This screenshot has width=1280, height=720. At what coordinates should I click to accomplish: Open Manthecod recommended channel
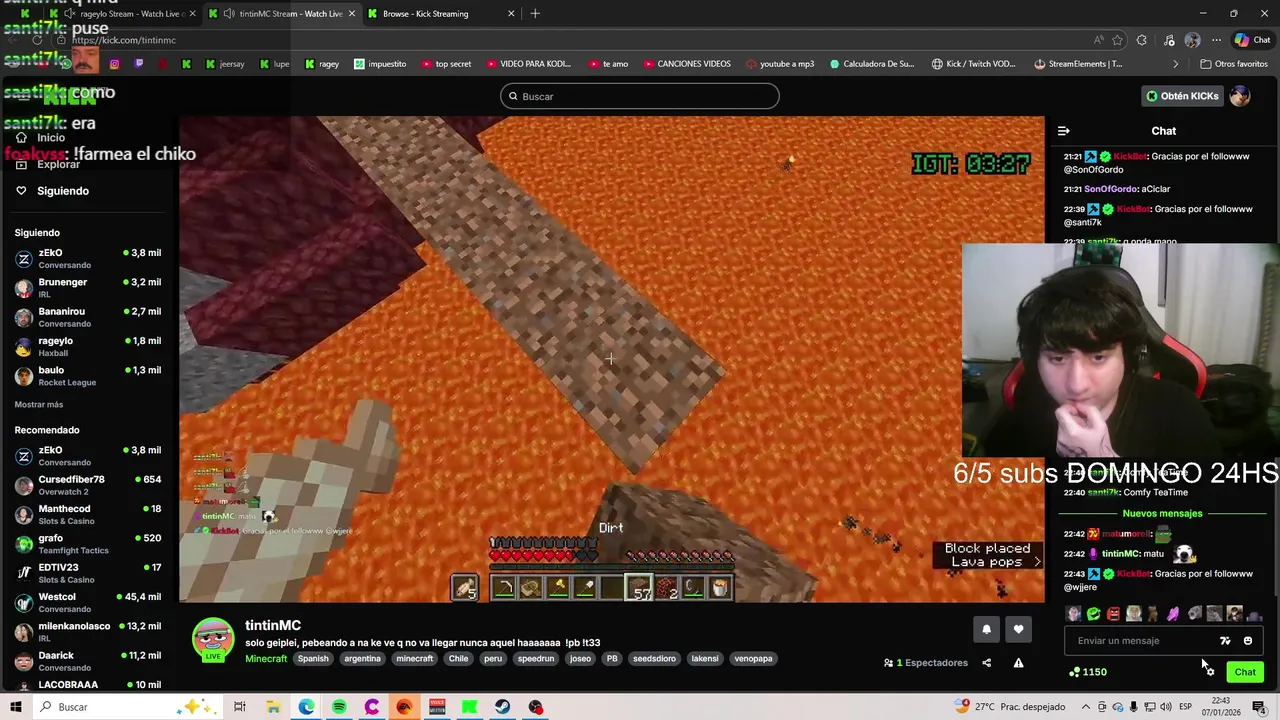[x=88, y=514]
